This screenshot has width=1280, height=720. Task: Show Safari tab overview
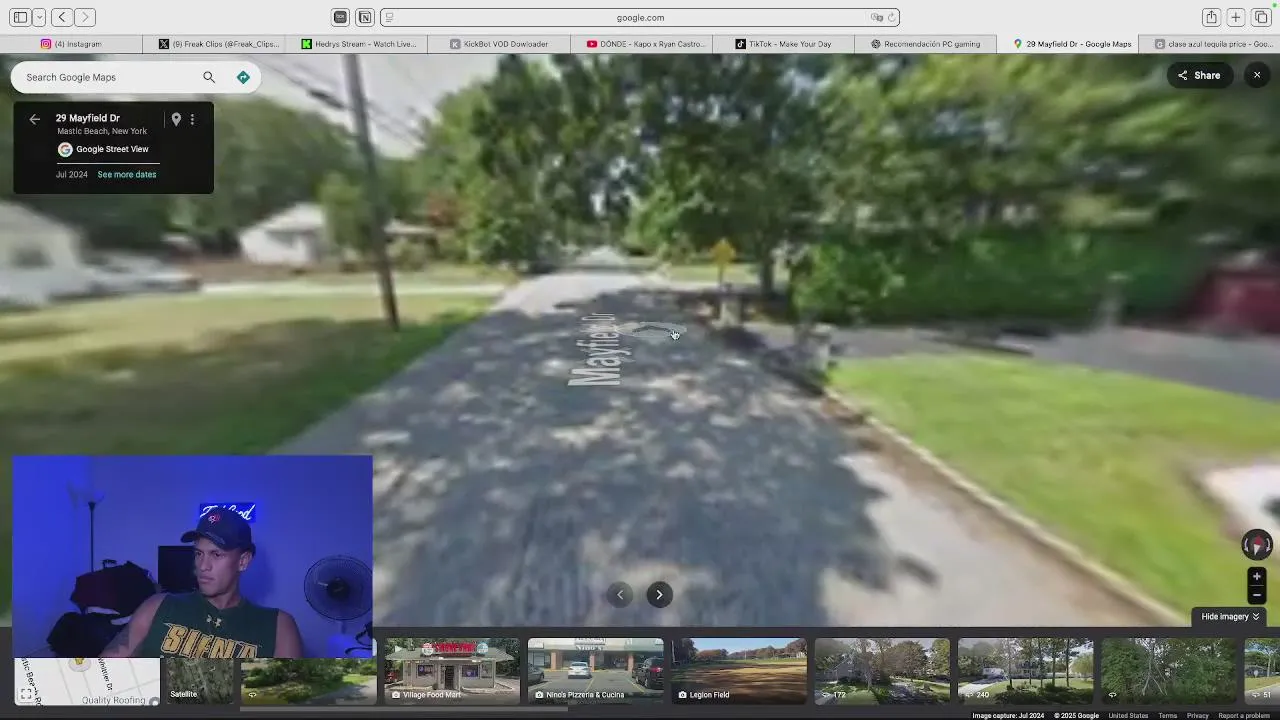click(1259, 17)
